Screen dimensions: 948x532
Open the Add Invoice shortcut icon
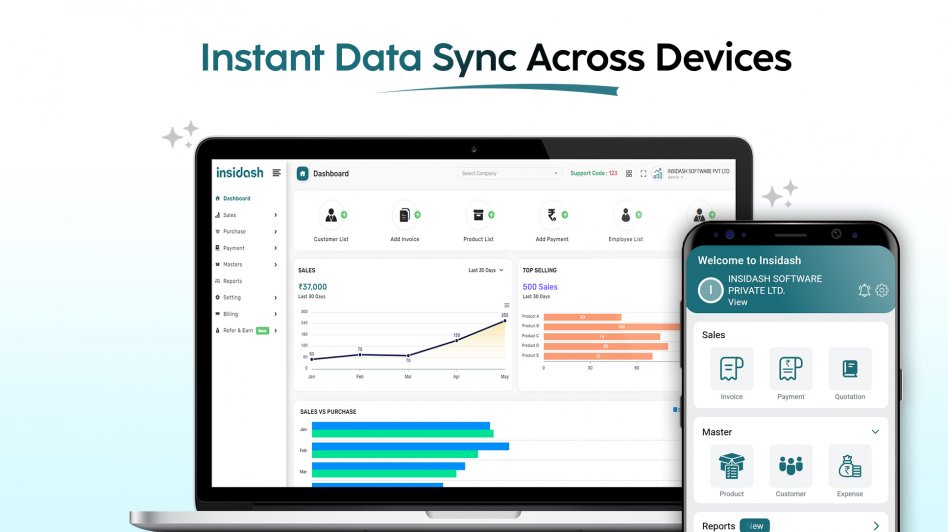pyautogui.click(x=404, y=215)
